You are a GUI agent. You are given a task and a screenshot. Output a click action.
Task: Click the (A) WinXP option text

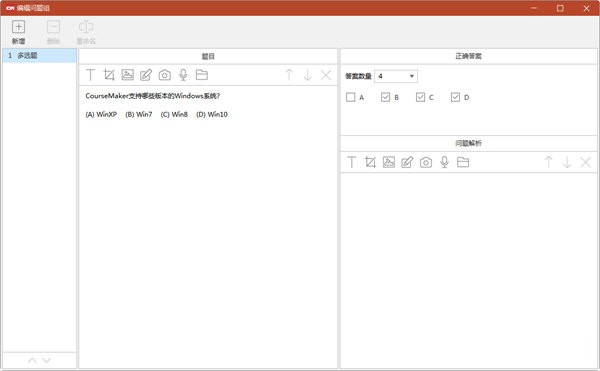click(x=101, y=114)
